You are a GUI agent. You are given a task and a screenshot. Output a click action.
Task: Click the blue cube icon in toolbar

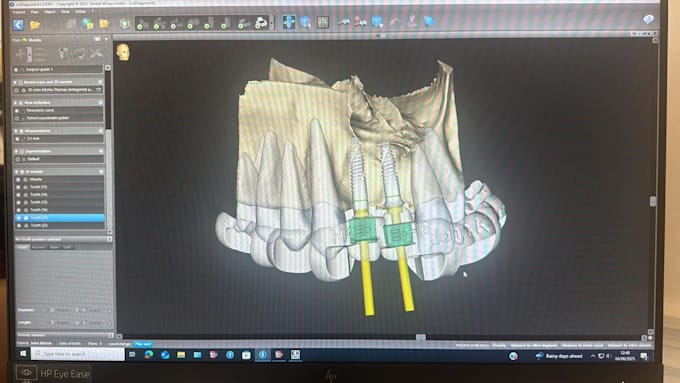[377, 21]
